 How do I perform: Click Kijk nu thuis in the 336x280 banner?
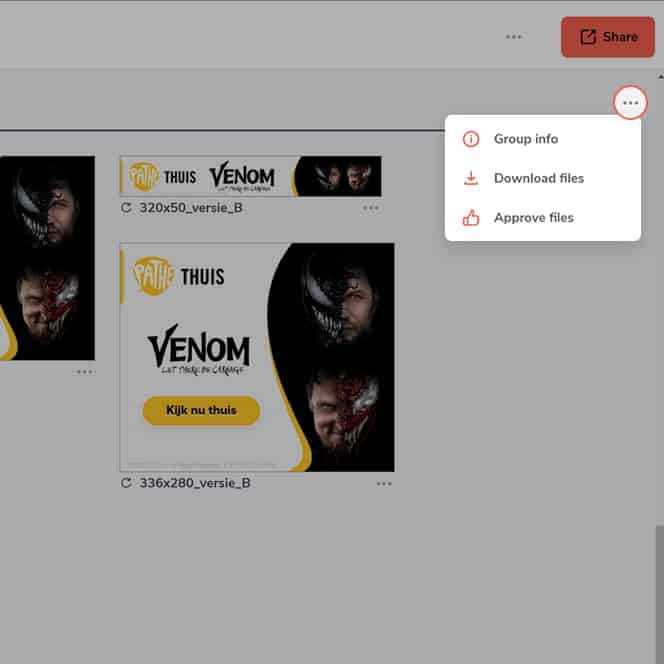[201, 410]
